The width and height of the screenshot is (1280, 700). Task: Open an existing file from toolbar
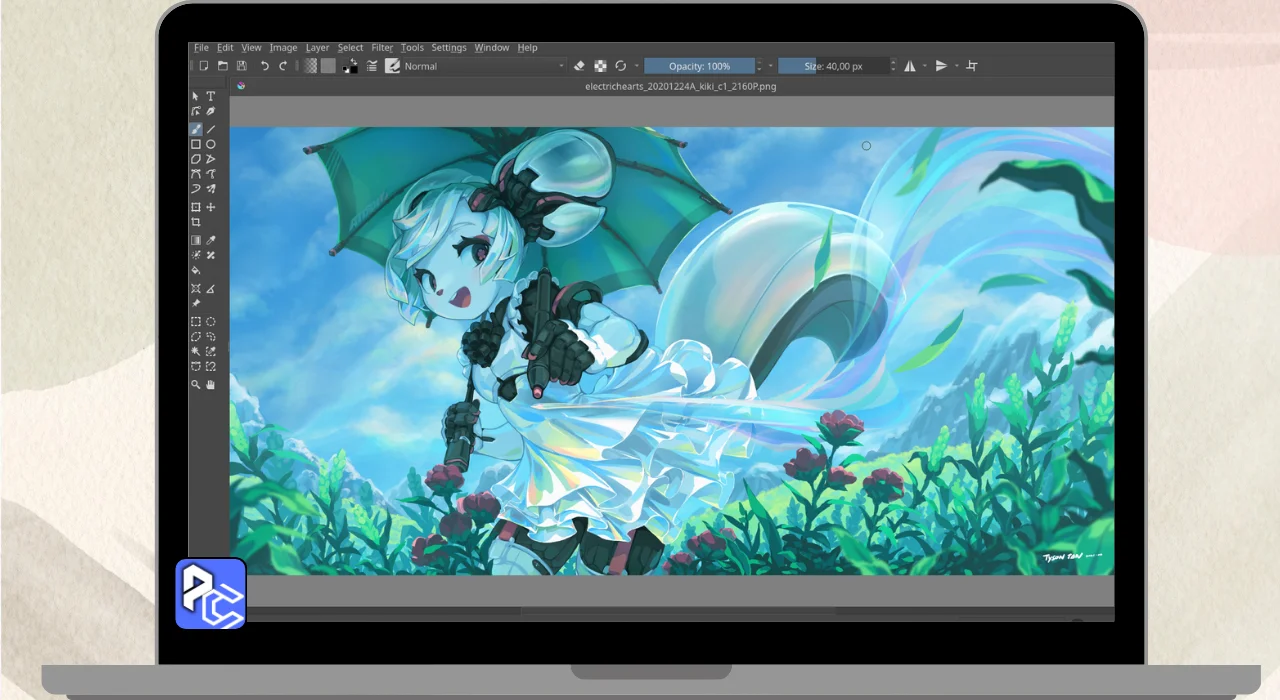coord(223,66)
